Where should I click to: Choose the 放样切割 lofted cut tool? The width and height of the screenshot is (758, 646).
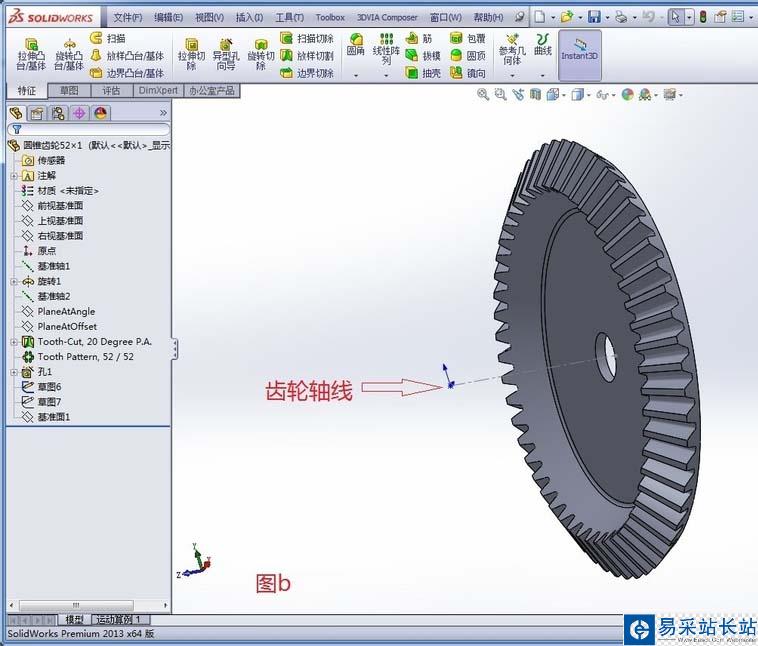coord(307,56)
